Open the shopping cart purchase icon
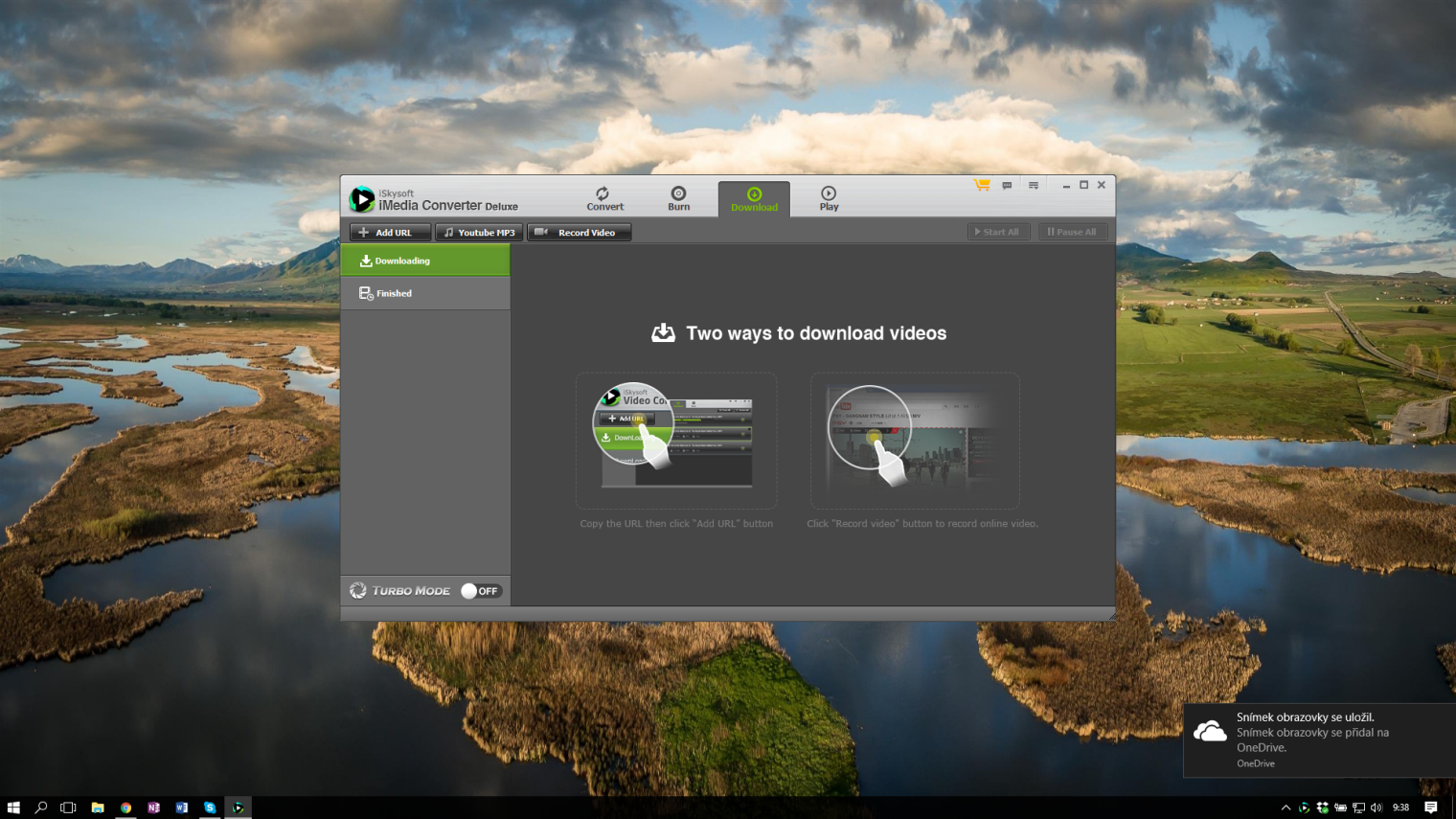1456x819 pixels. click(982, 185)
